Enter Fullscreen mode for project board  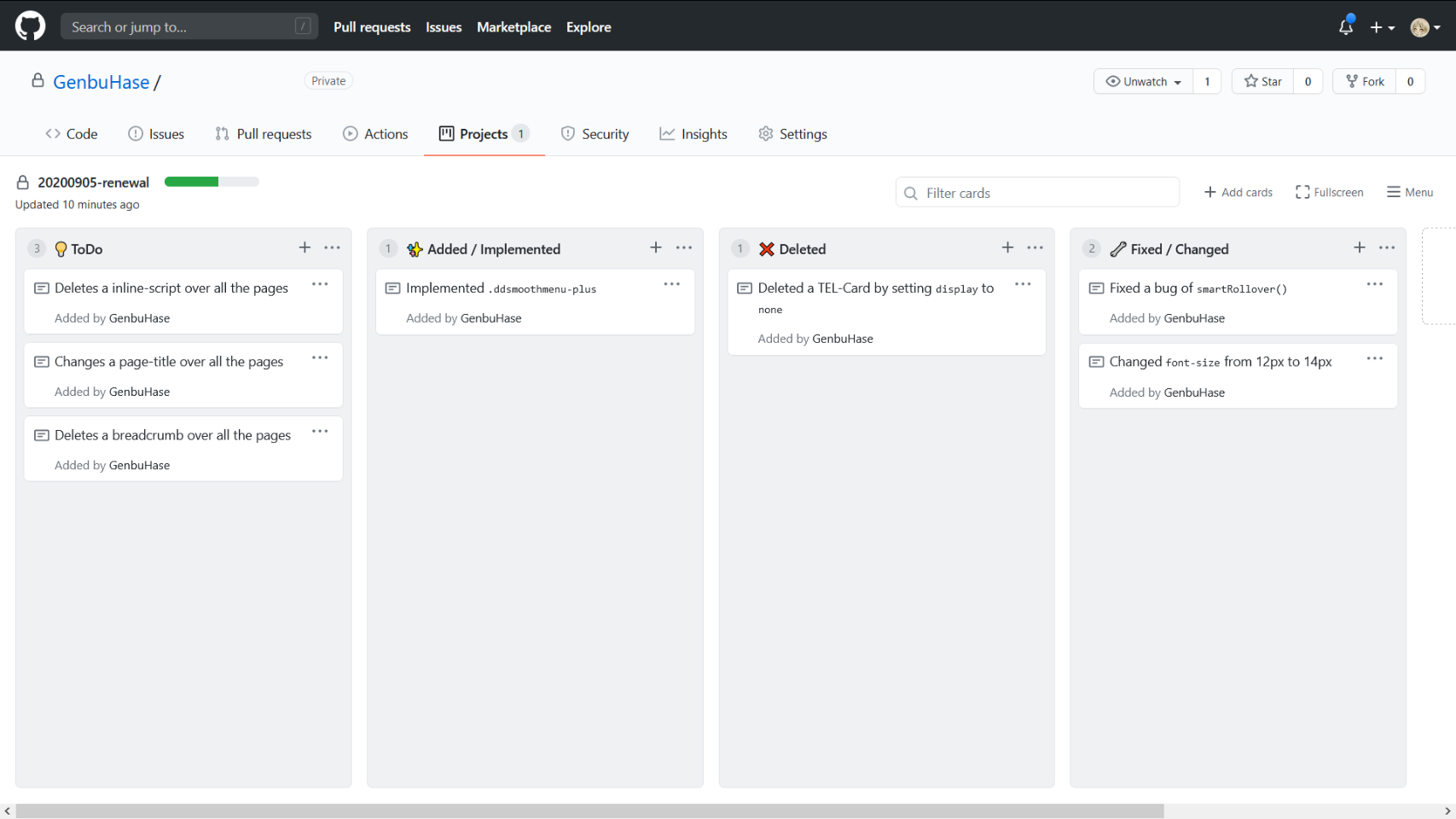1329,192
